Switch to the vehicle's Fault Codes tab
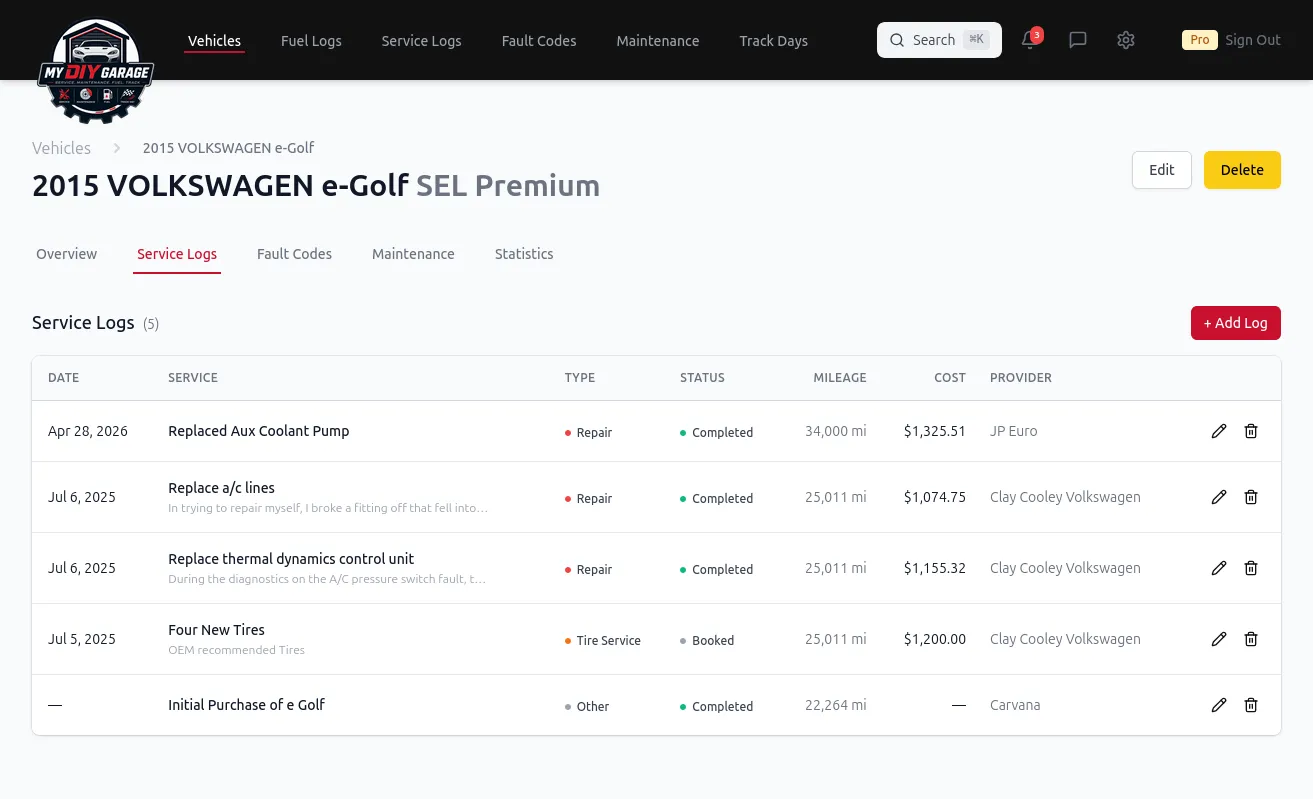Image resolution: width=1313 pixels, height=799 pixels. tap(294, 254)
